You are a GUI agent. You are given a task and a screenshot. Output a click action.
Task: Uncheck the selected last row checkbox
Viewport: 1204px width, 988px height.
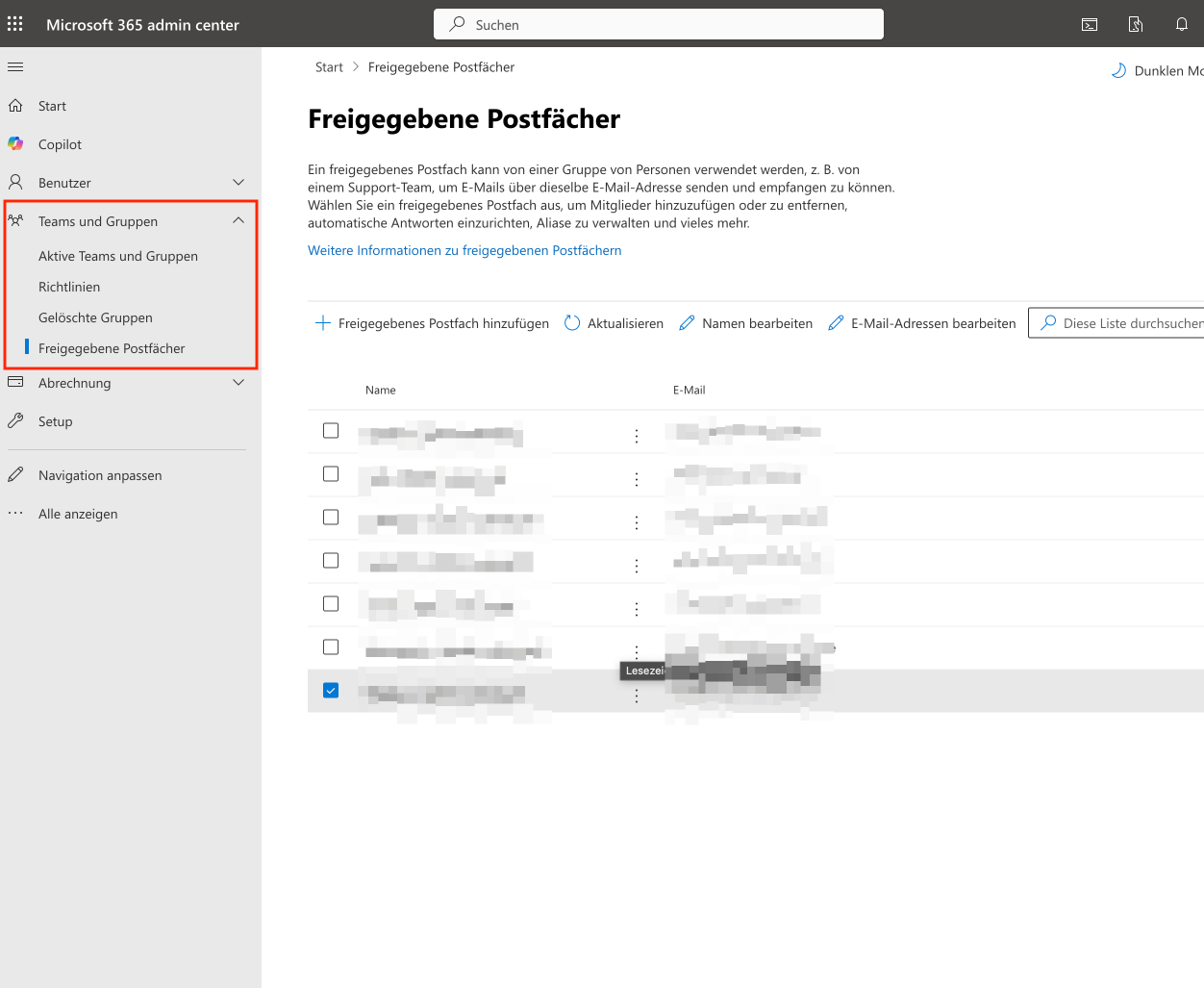[x=331, y=691]
